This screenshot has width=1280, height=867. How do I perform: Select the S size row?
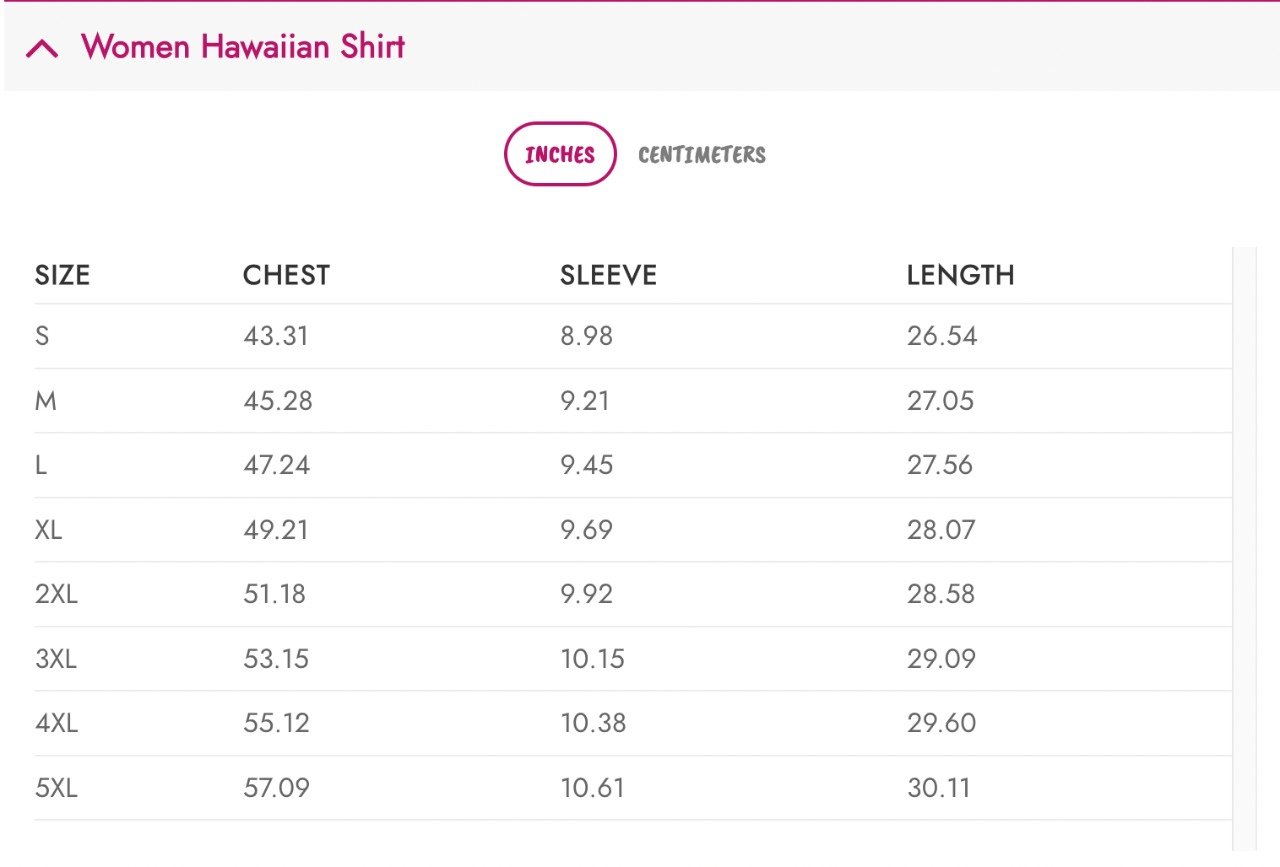pyautogui.click(x=42, y=336)
